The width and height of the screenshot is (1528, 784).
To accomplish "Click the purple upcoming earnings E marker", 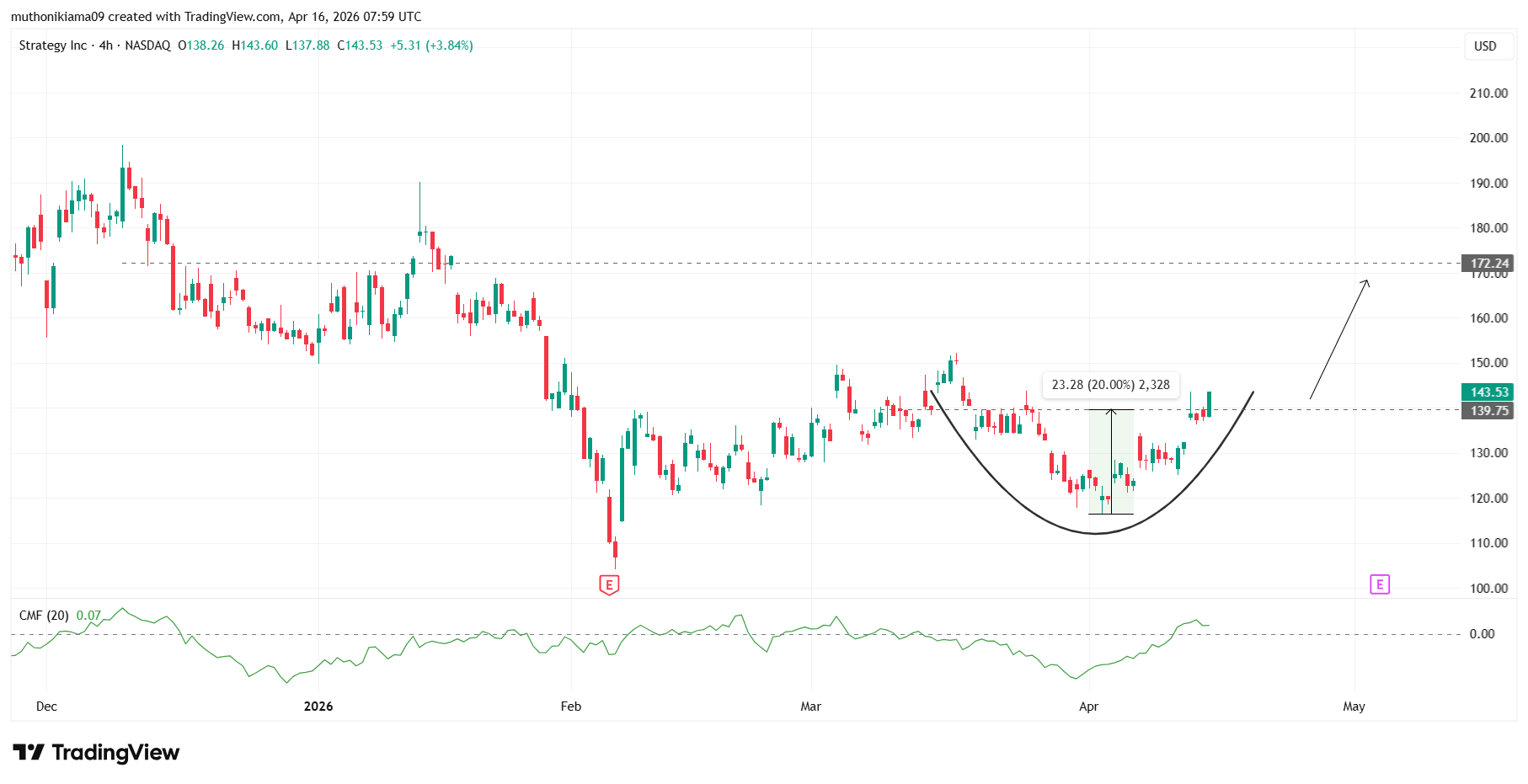I will [1379, 584].
